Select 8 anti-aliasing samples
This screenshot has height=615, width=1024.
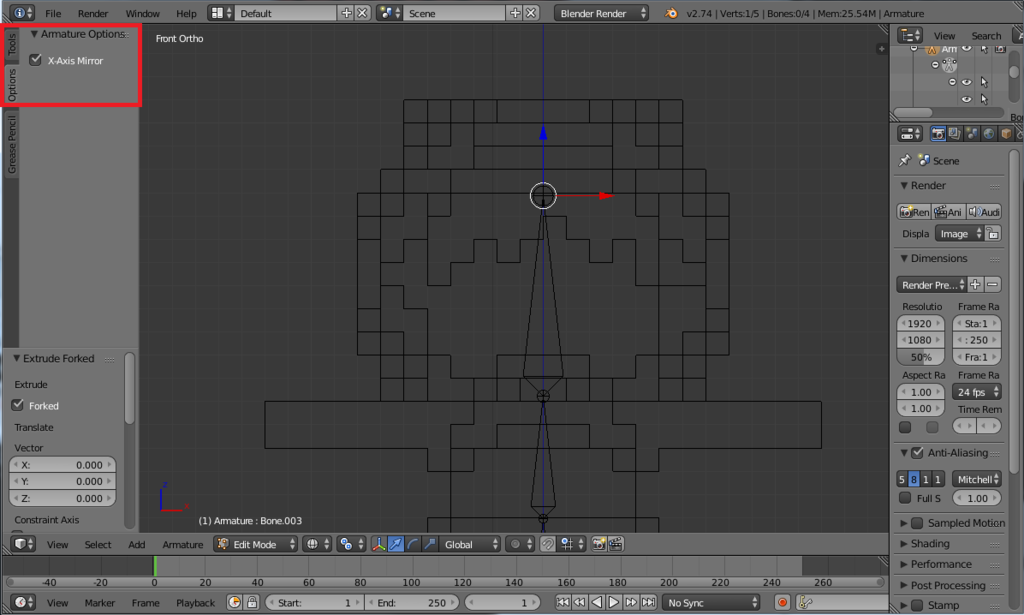coord(914,479)
